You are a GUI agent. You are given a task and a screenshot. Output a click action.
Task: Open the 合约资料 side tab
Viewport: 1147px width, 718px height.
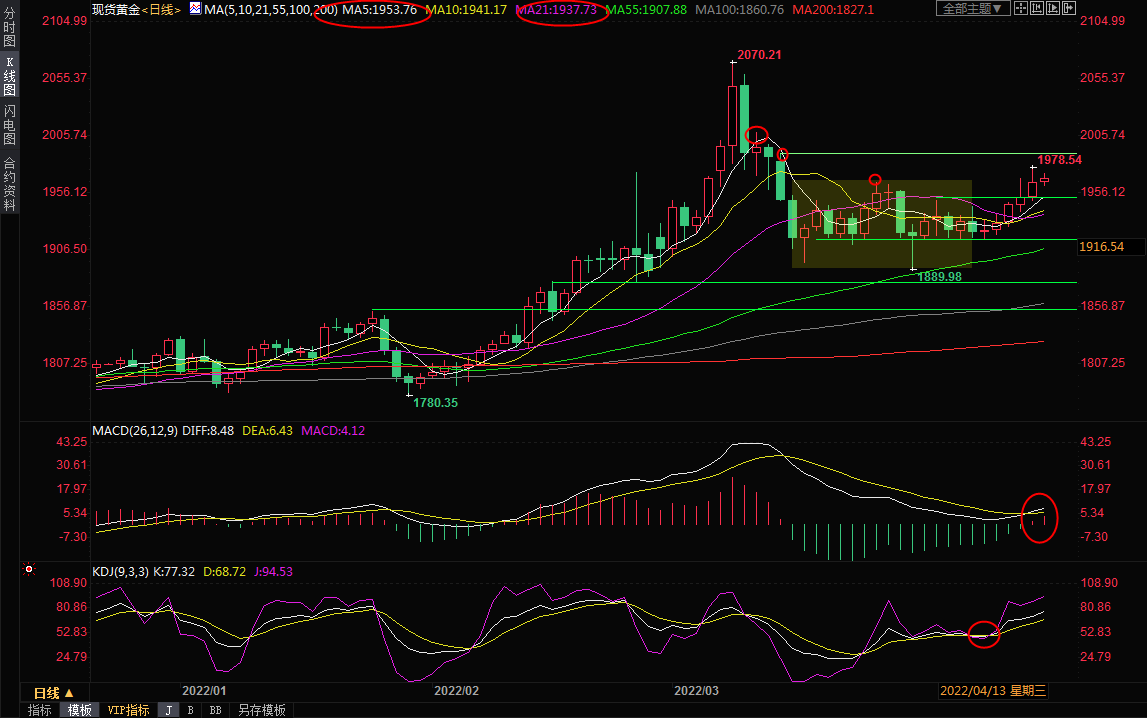point(9,183)
